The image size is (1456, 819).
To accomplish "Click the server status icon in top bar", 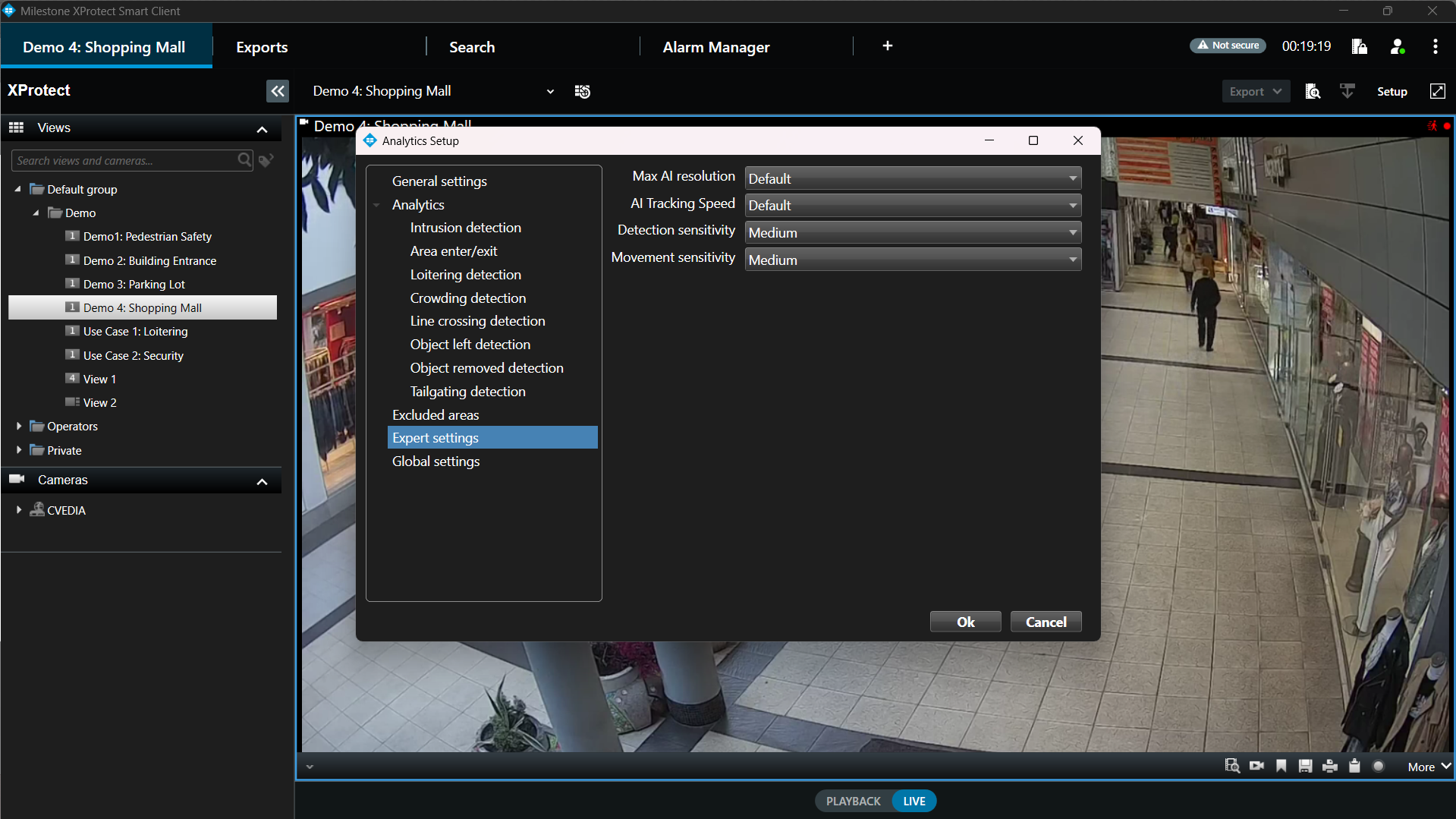I will click(x=1359, y=46).
